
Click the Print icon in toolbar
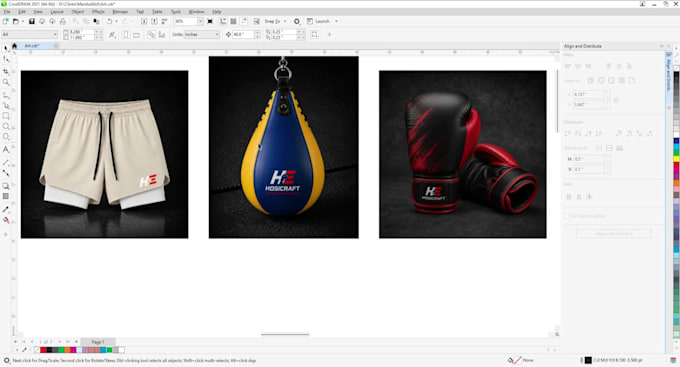[x=62, y=21]
